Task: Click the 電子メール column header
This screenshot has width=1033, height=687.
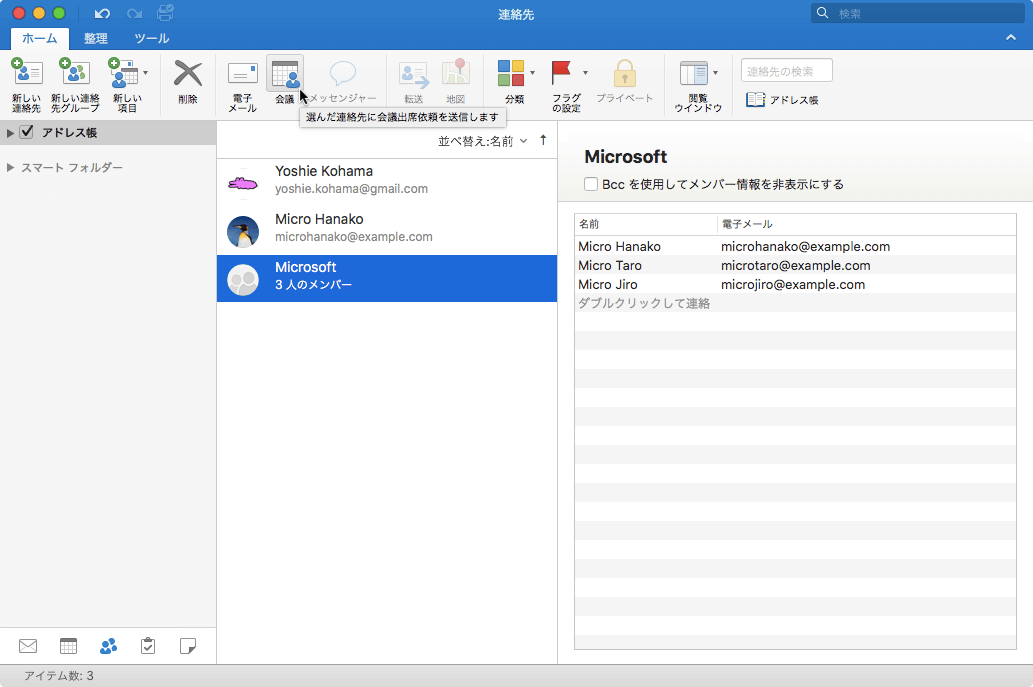Action: click(866, 224)
